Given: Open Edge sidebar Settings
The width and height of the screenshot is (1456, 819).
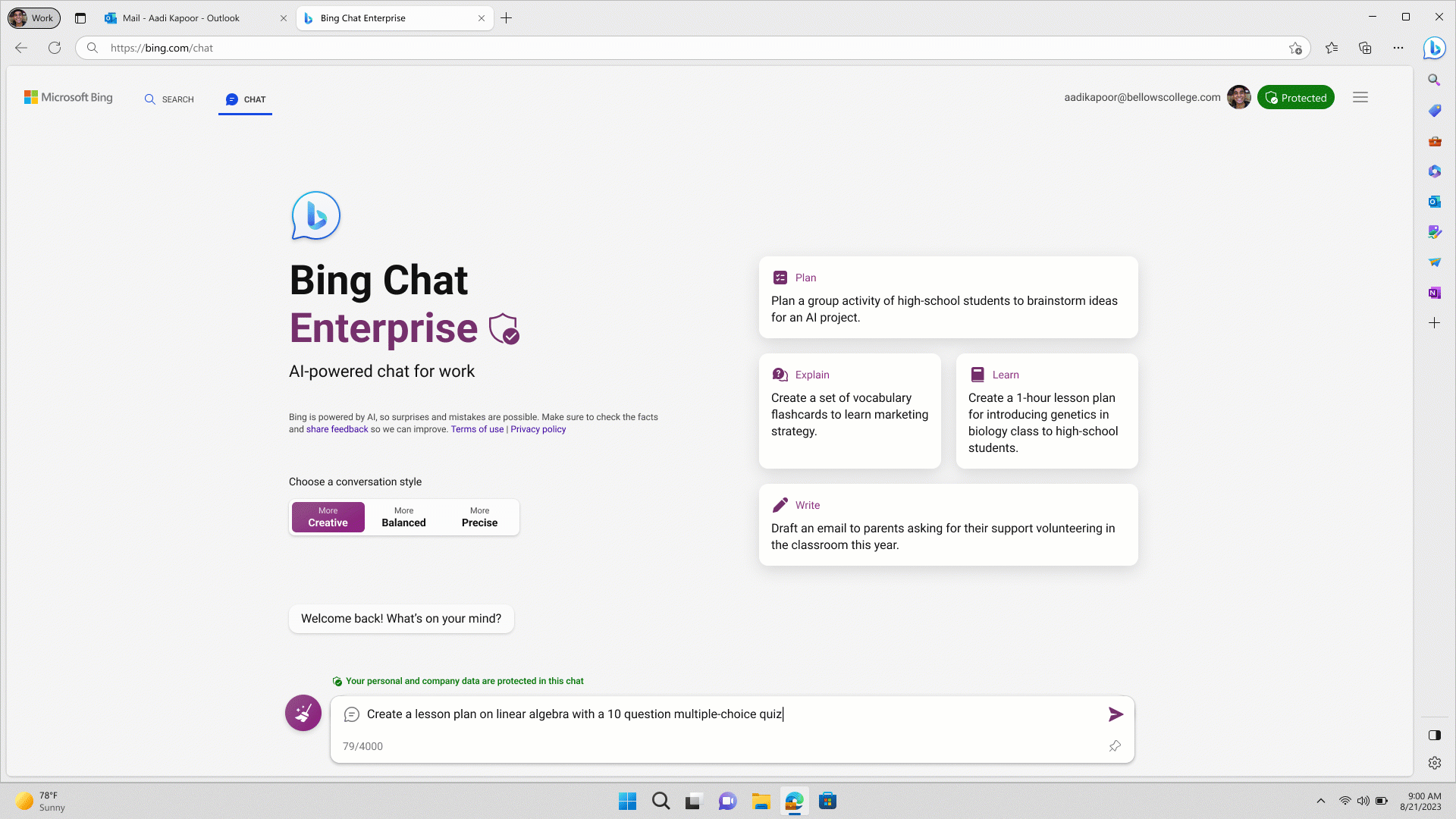Looking at the screenshot, I should pyautogui.click(x=1434, y=763).
